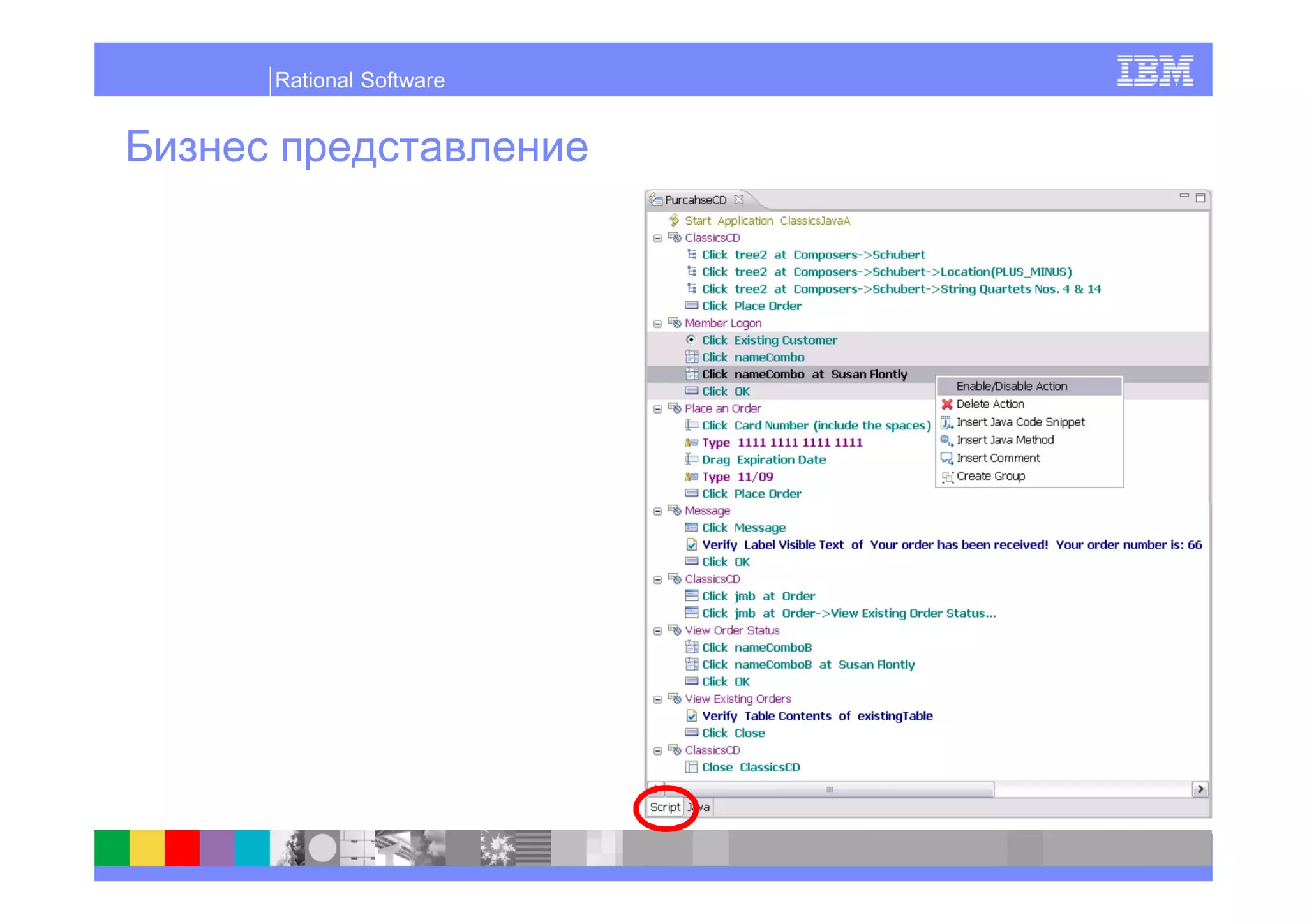Click verification checkmark for Table Contents row
The image size is (1307, 924).
tap(691, 715)
